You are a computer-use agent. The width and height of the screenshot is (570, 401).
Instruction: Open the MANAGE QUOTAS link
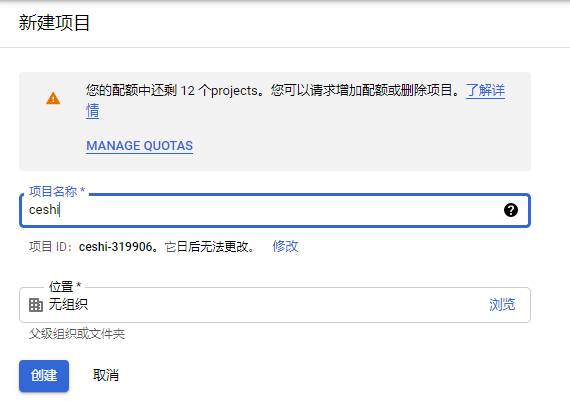point(140,146)
